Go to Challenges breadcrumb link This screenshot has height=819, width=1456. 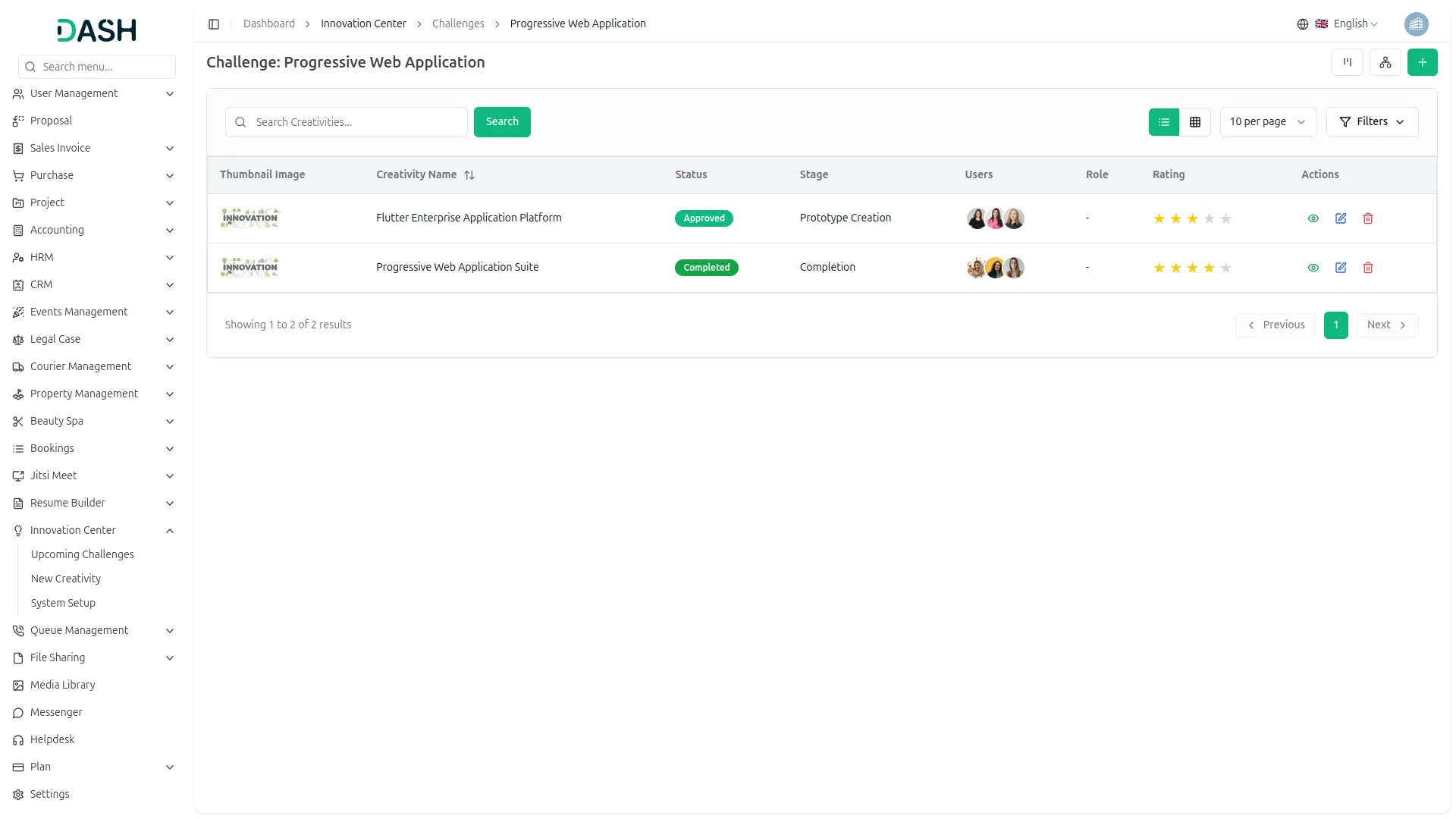point(457,24)
